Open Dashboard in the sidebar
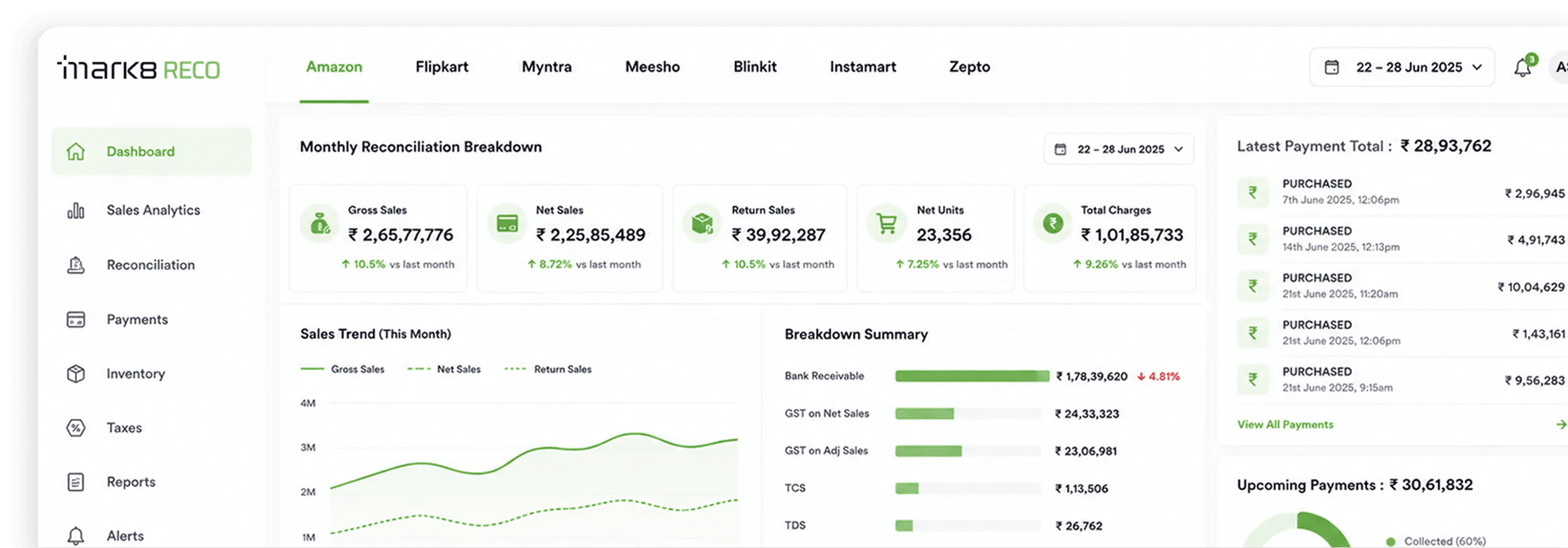 [x=152, y=152]
